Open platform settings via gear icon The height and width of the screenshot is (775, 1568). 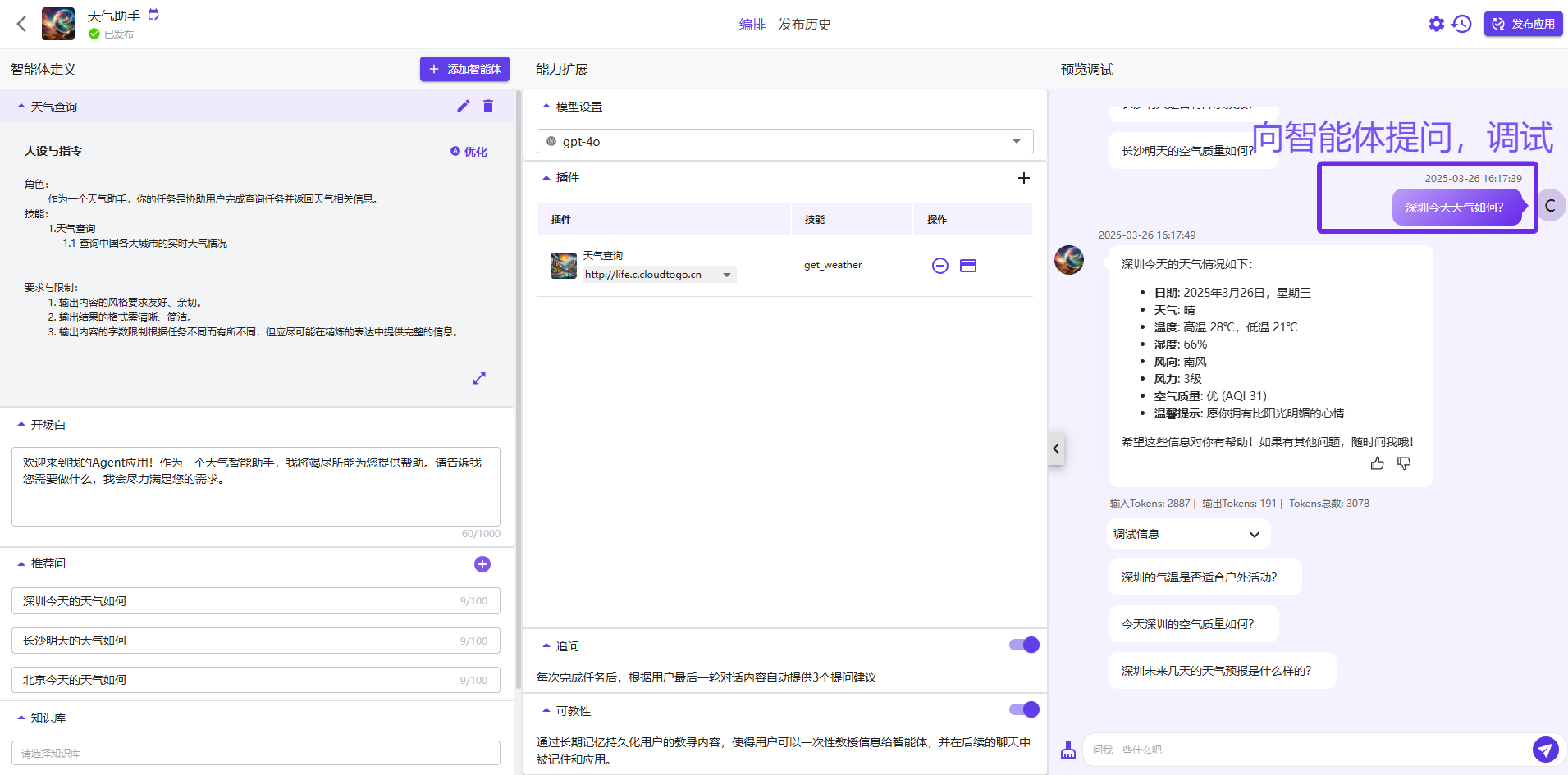point(1436,24)
